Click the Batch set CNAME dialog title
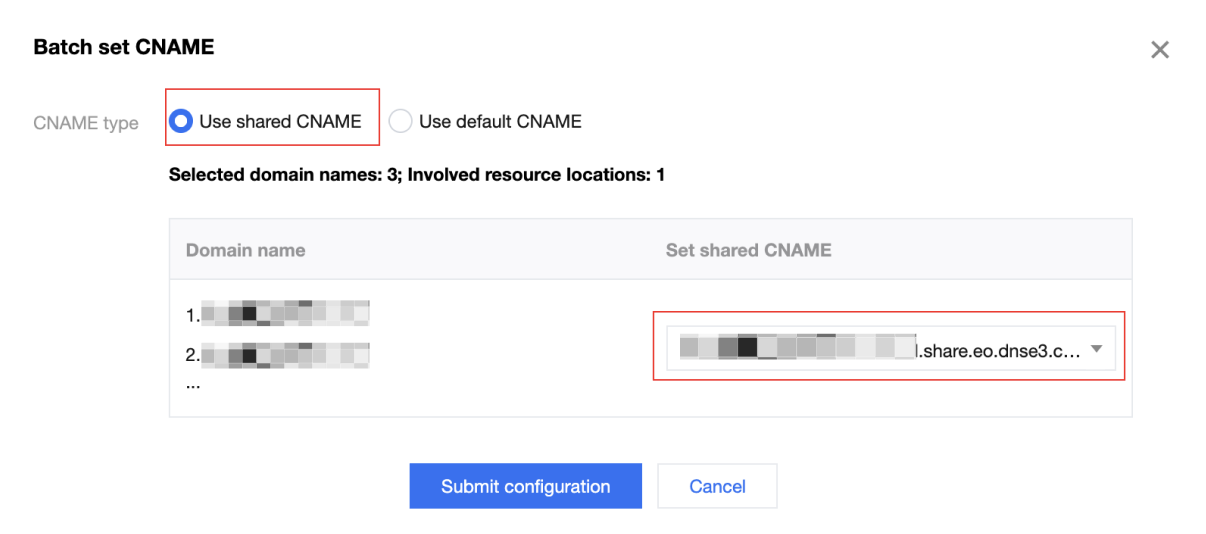The image size is (1206, 534). tap(124, 47)
